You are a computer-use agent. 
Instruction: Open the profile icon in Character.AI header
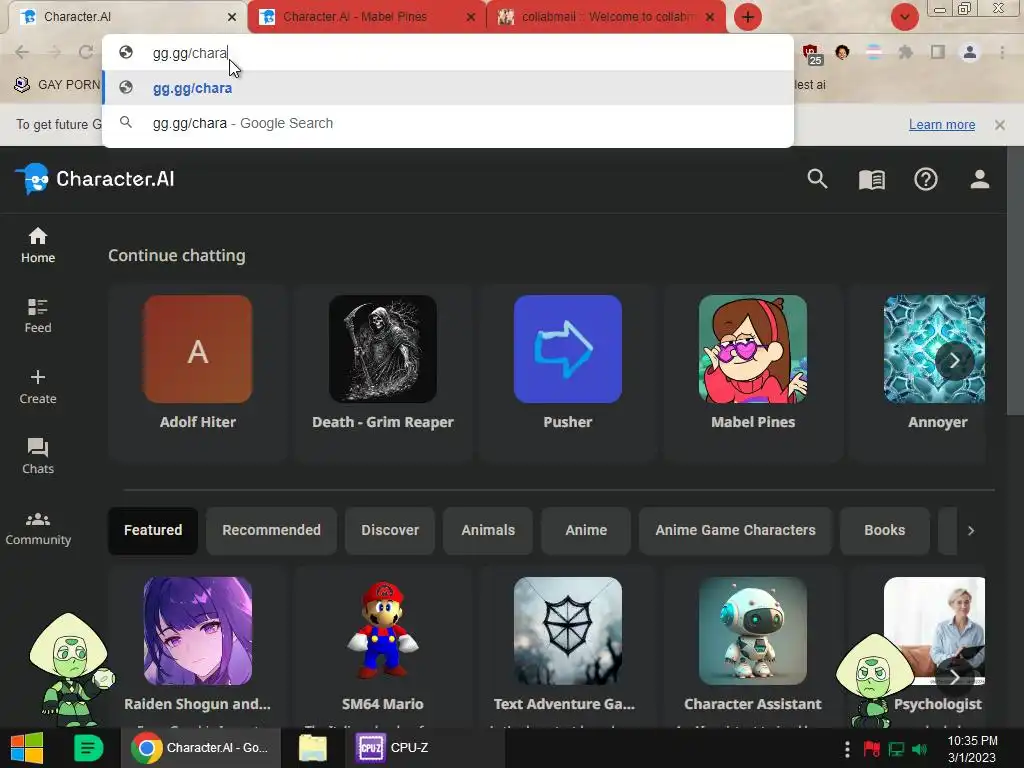(x=980, y=179)
